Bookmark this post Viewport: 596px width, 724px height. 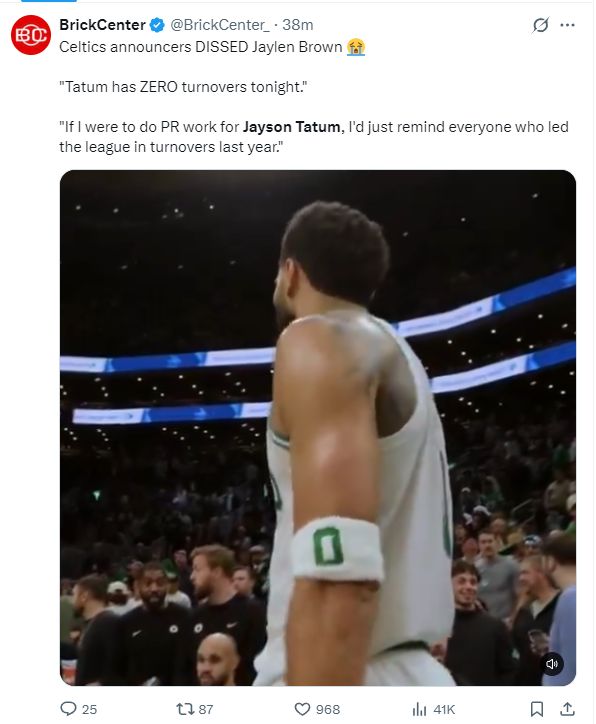tap(536, 709)
